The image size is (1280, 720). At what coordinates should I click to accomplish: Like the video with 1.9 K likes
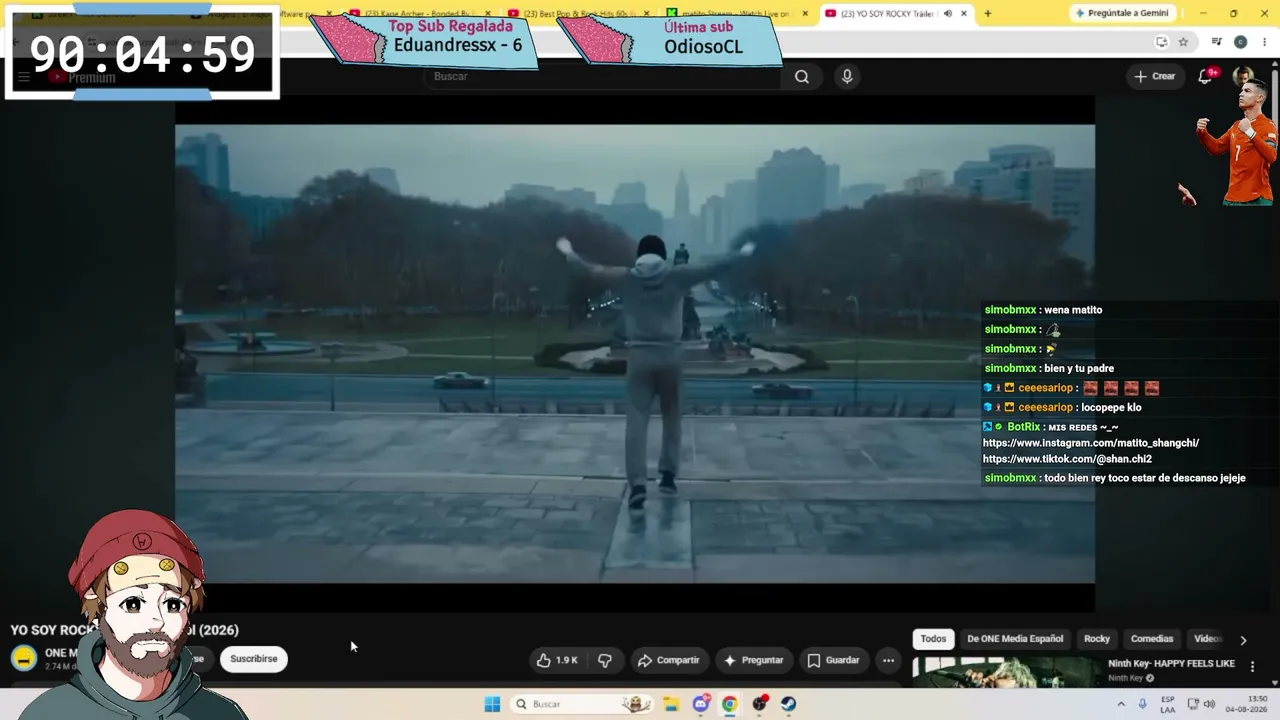(x=557, y=660)
